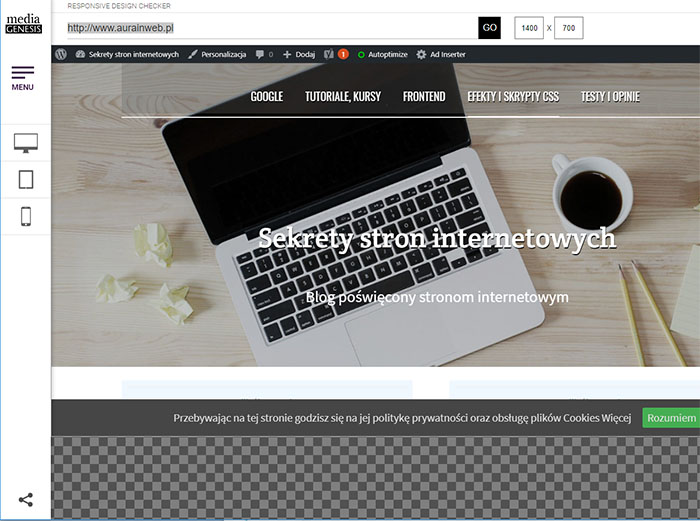Viewport: 700px width, 521px height.
Task: Click the Sekrety stron internetowych hero heading
Action: [x=437, y=238]
